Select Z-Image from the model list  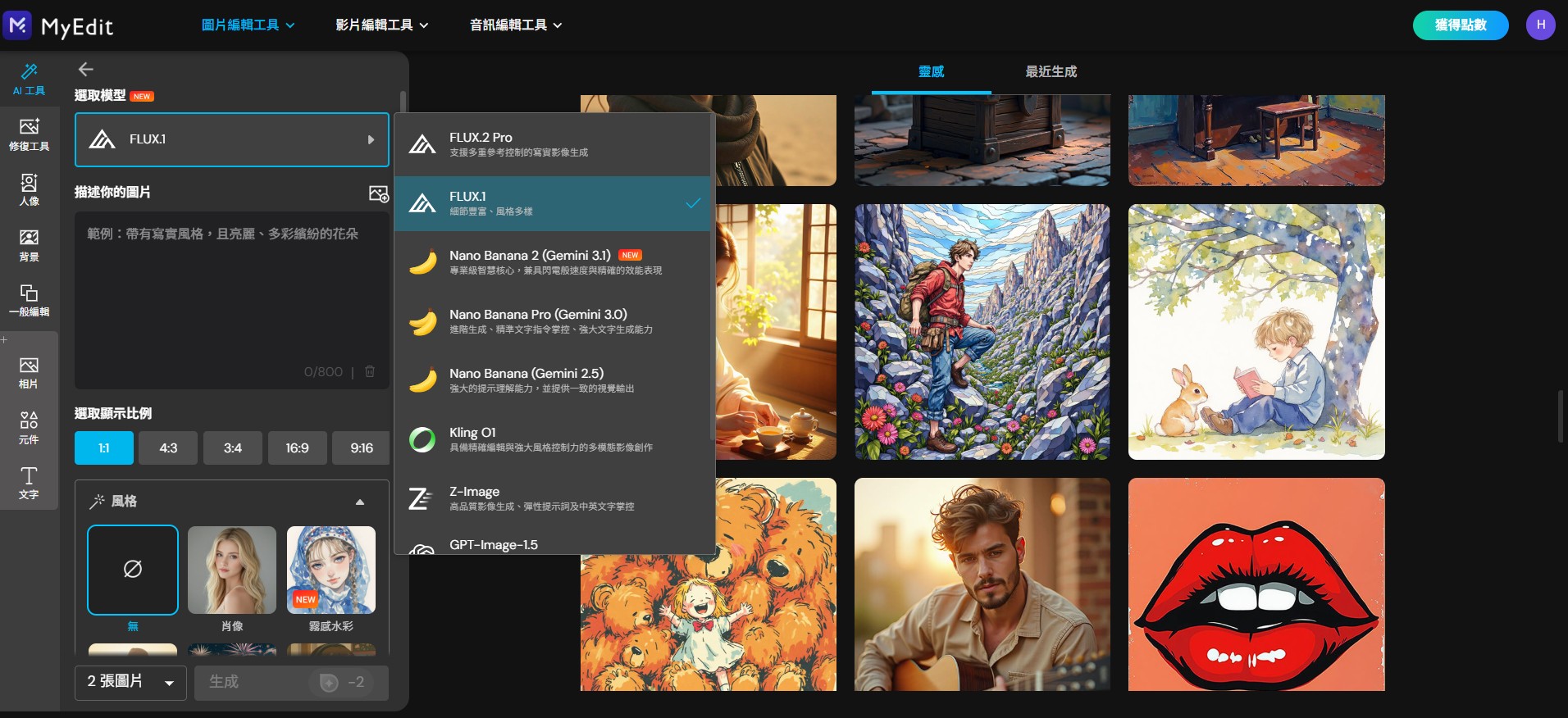coord(552,498)
